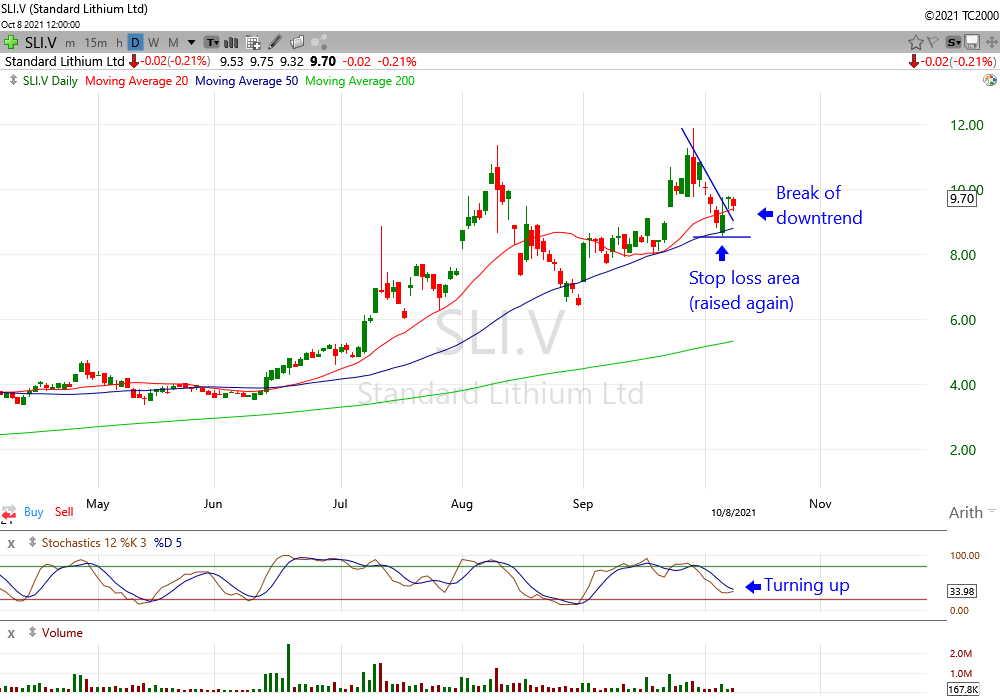Click the Volume indicator label

pos(62,632)
